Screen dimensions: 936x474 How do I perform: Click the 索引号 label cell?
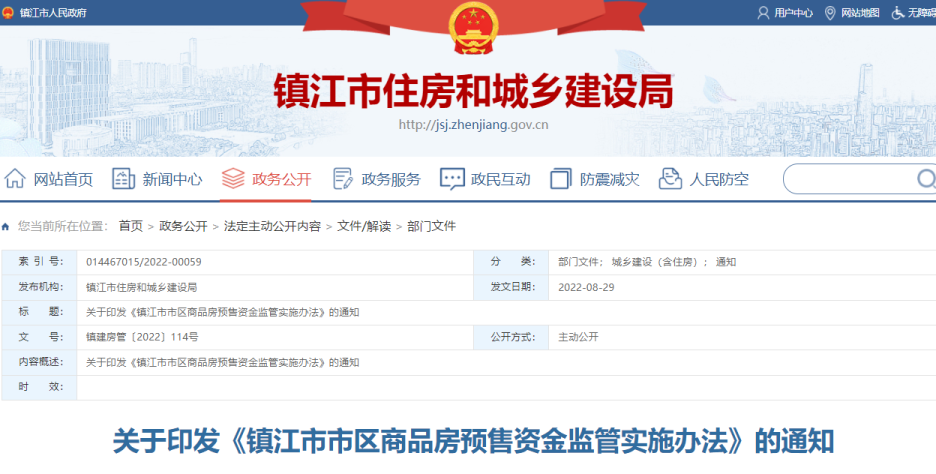39,262
